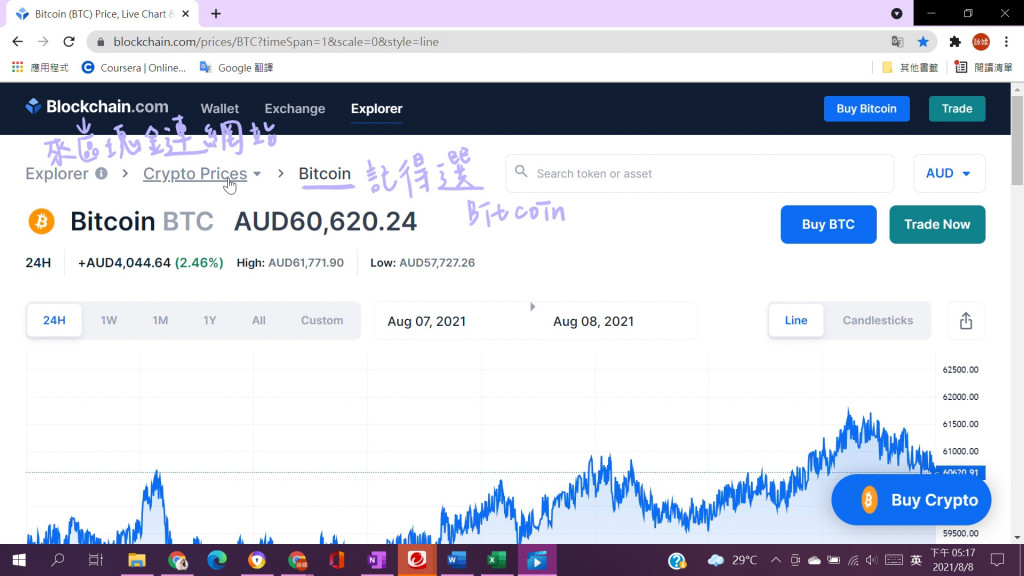The width and height of the screenshot is (1024, 576).
Task: Open Chrome three-dot menu
Action: (x=1006, y=42)
